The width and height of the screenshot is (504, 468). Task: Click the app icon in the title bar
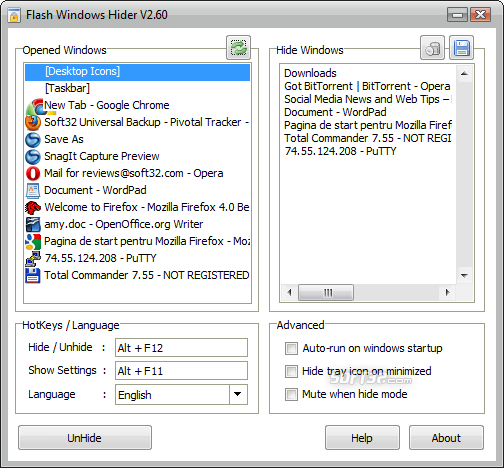click(x=14, y=15)
